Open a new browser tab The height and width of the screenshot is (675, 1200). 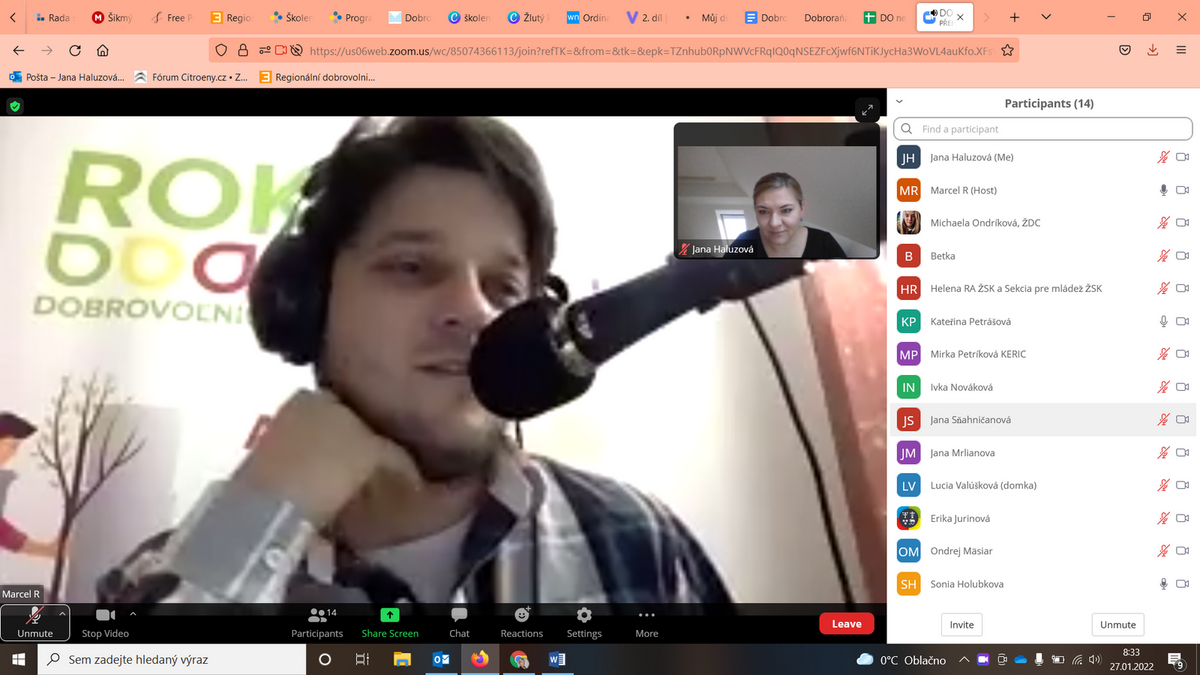point(1014,18)
